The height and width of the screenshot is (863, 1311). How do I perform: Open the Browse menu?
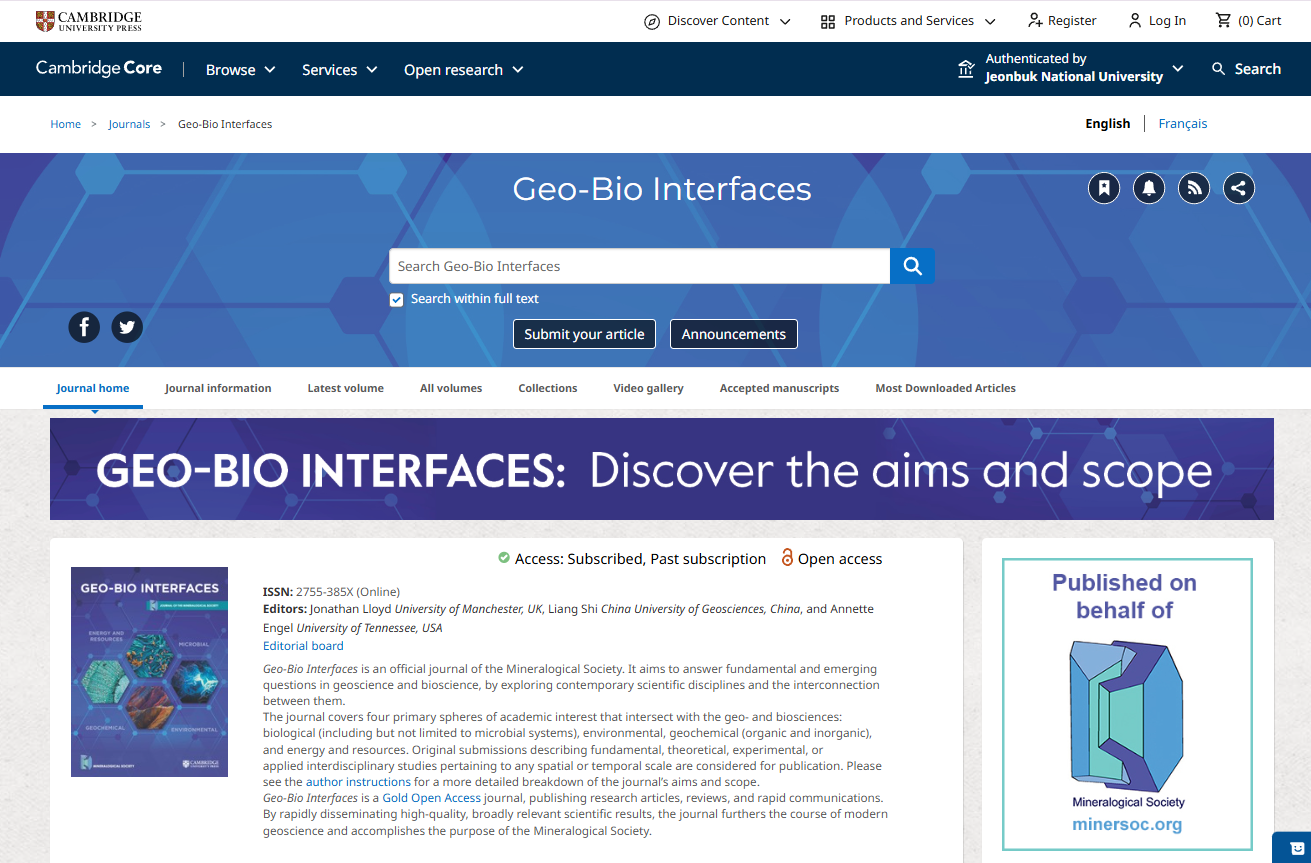241,70
